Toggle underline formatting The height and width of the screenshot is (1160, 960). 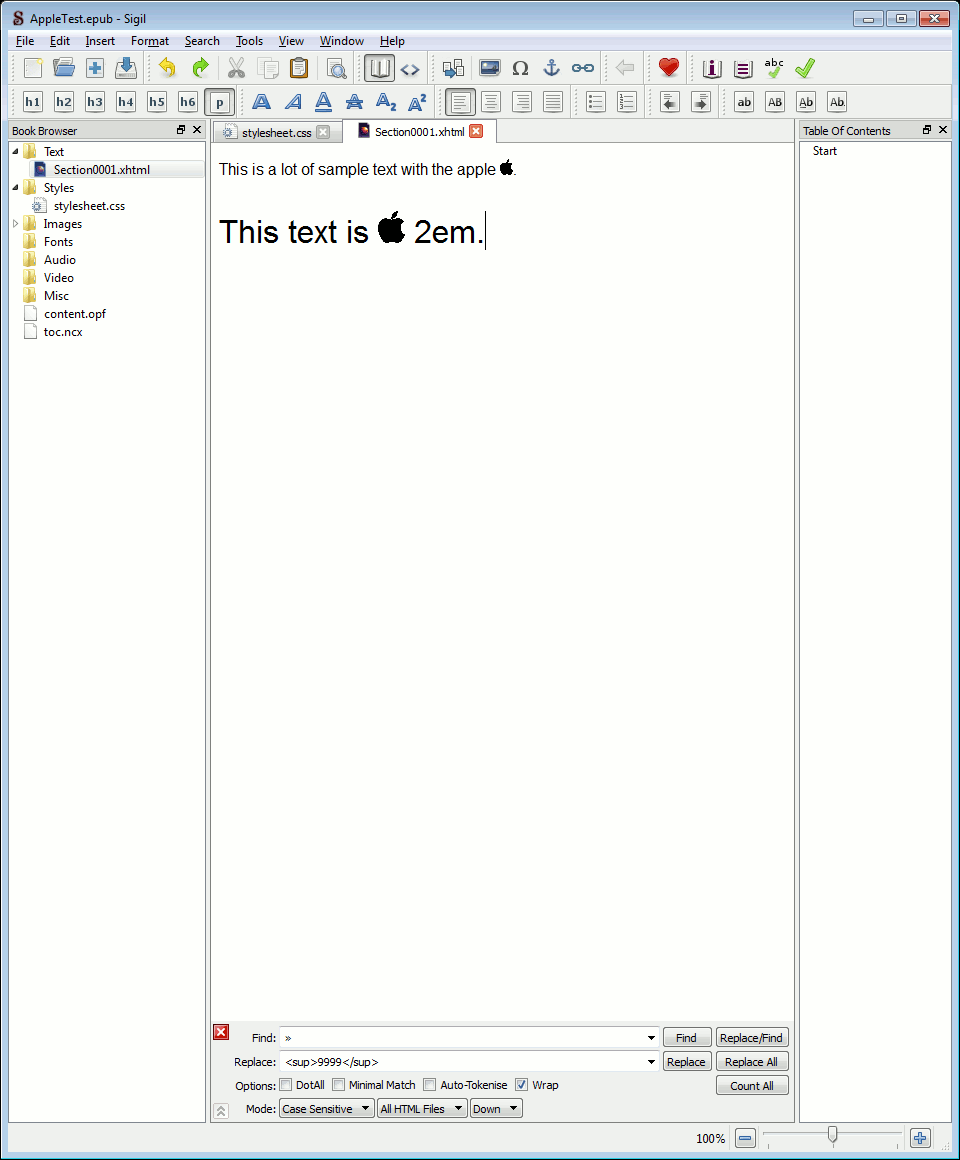point(323,102)
